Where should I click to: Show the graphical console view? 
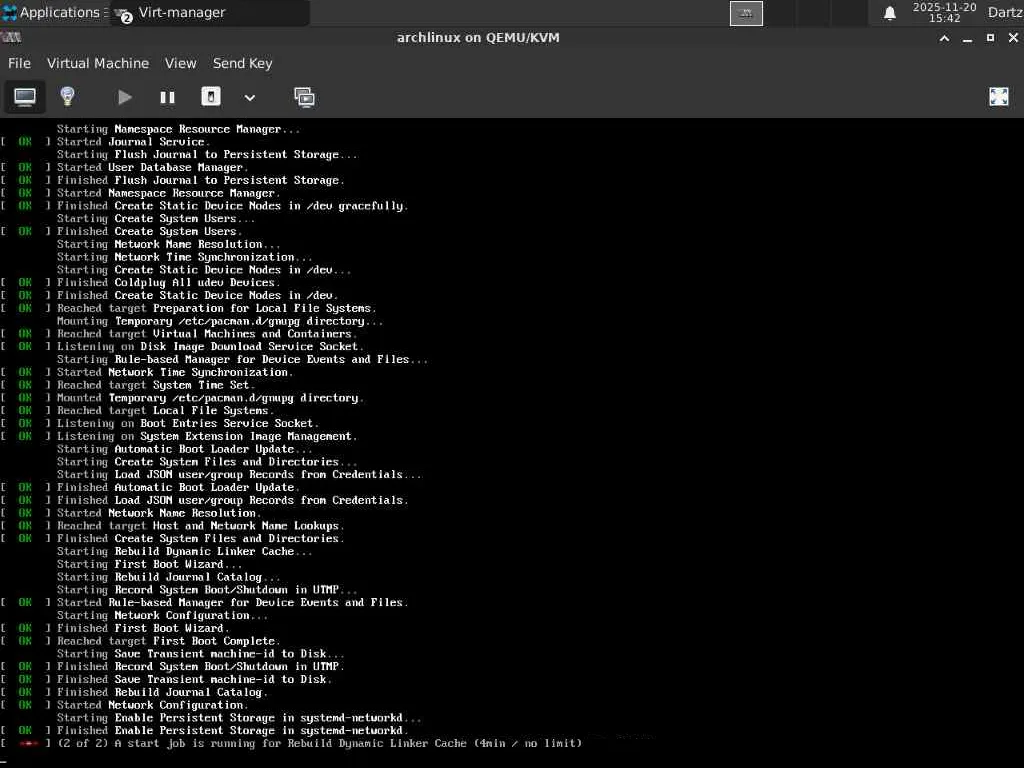click(x=25, y=97)
